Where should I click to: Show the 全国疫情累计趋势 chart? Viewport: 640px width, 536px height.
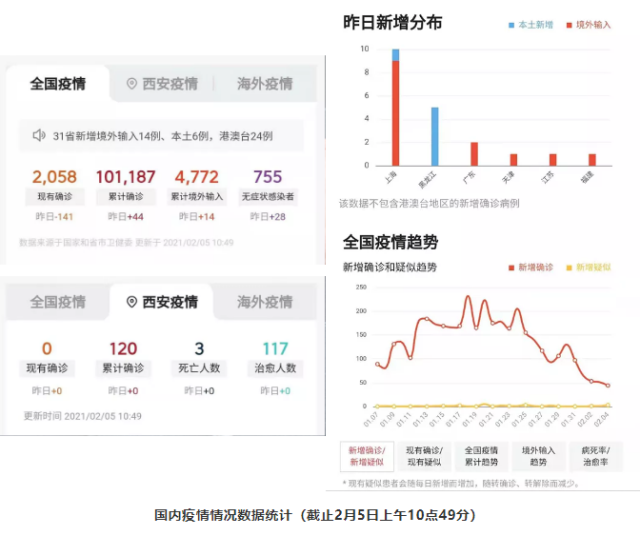pos(484,456)
